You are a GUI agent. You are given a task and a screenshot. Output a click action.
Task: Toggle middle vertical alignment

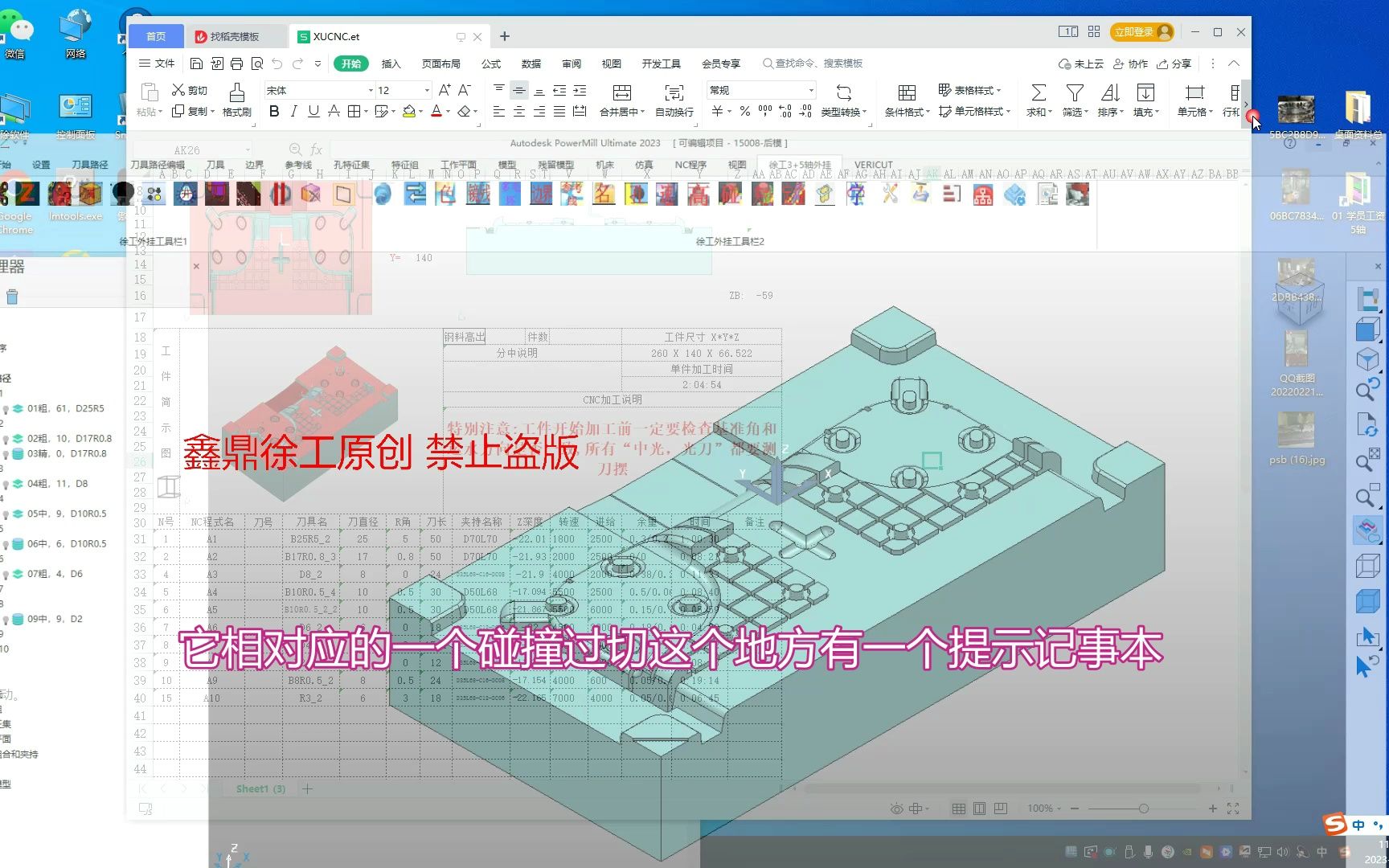coord(519,90)
